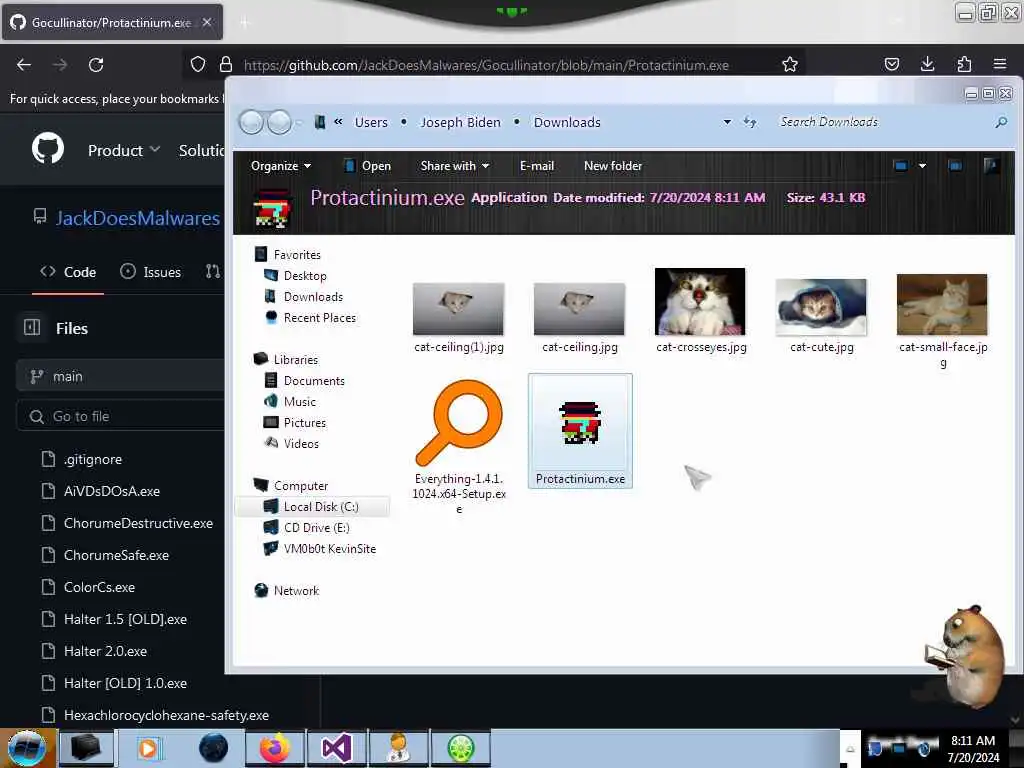The height and width of the screenshot is (768, 1024).
Task: Select Documents under Libraries
Action: point(314,381)
